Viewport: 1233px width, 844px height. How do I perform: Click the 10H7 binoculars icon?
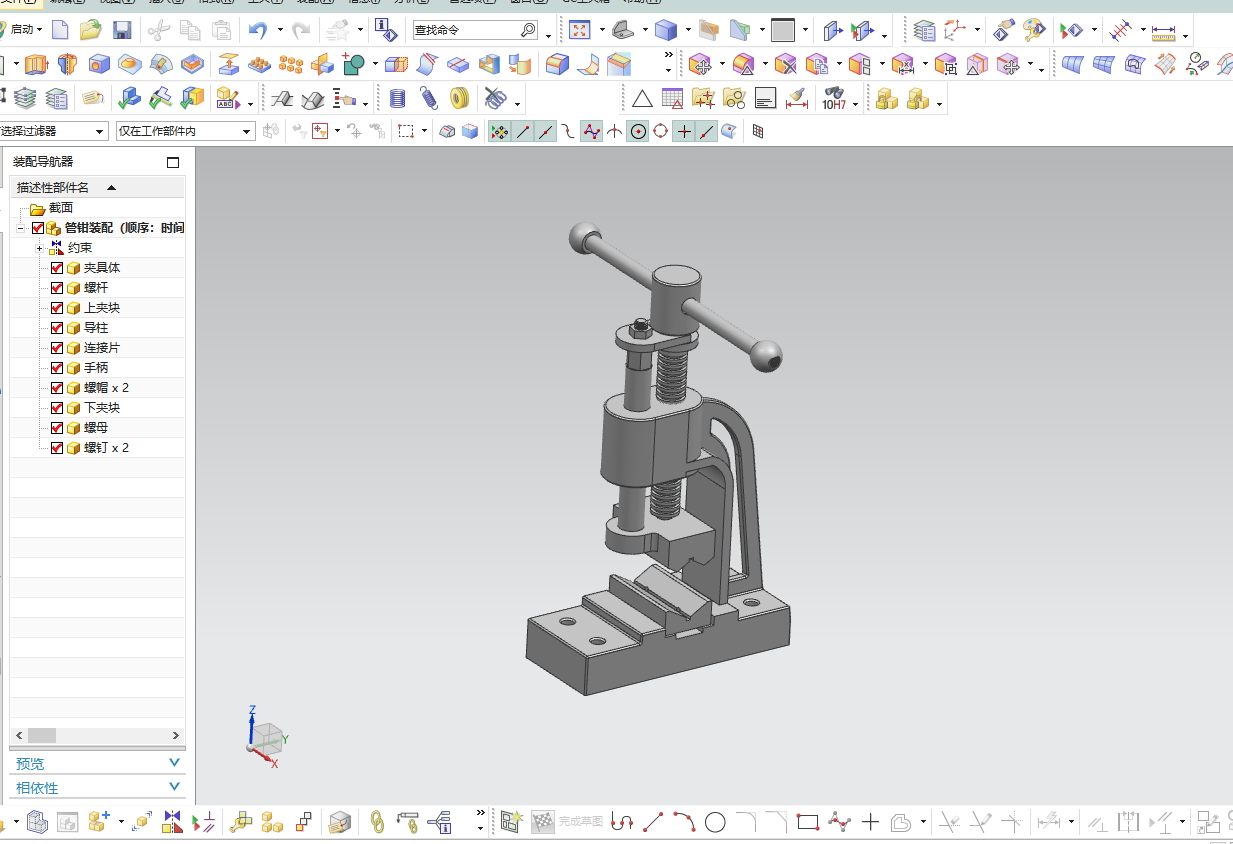pos(834,98)
